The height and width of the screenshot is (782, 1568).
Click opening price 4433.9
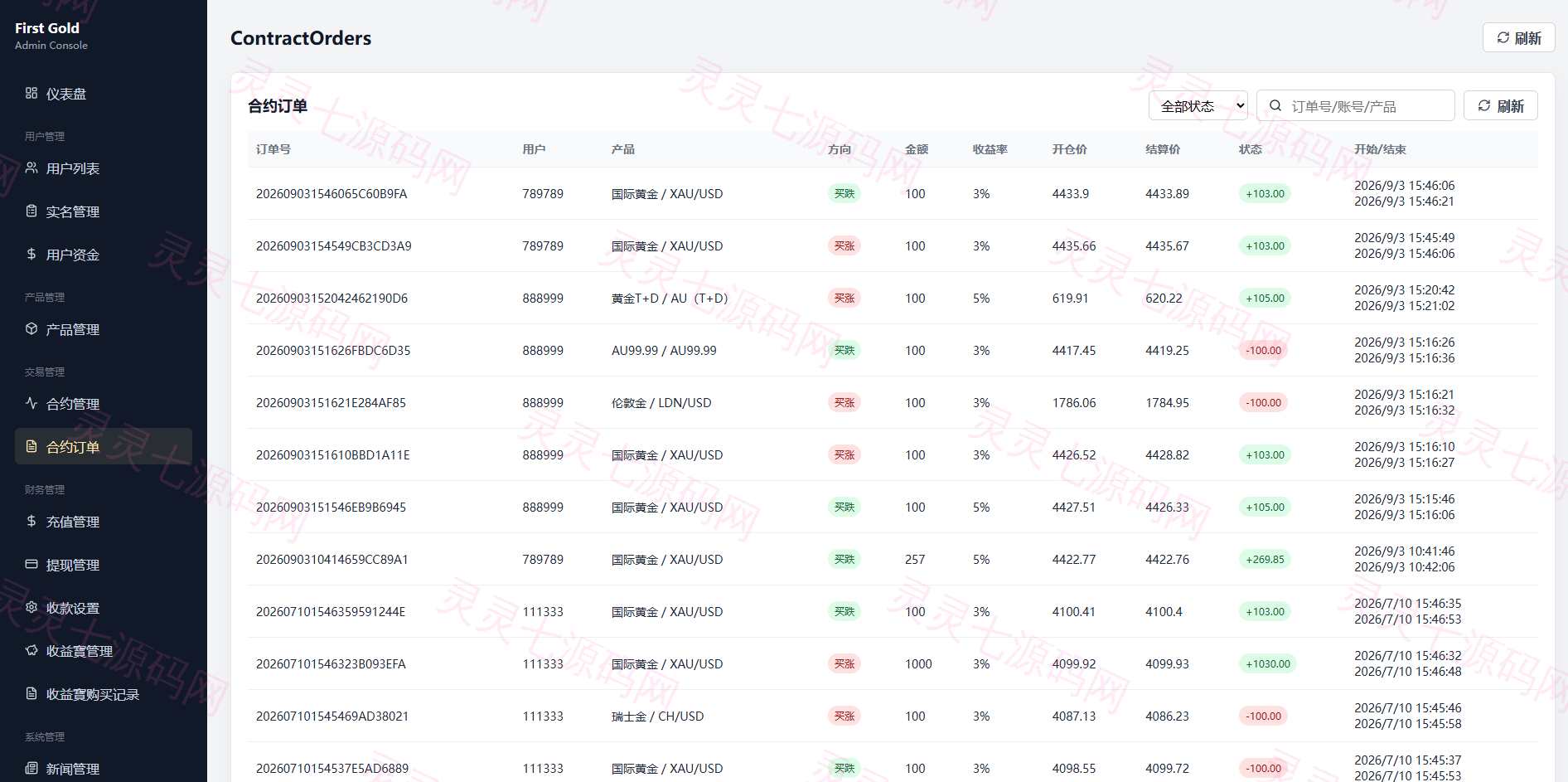1071,194
